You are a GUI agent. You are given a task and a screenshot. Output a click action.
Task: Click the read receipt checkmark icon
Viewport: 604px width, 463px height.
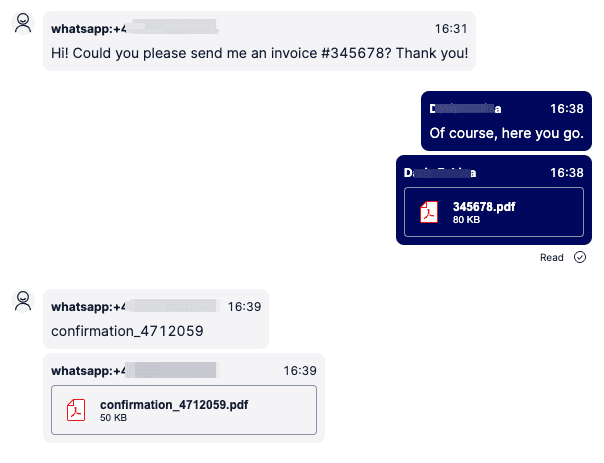[x=580, y=257]
